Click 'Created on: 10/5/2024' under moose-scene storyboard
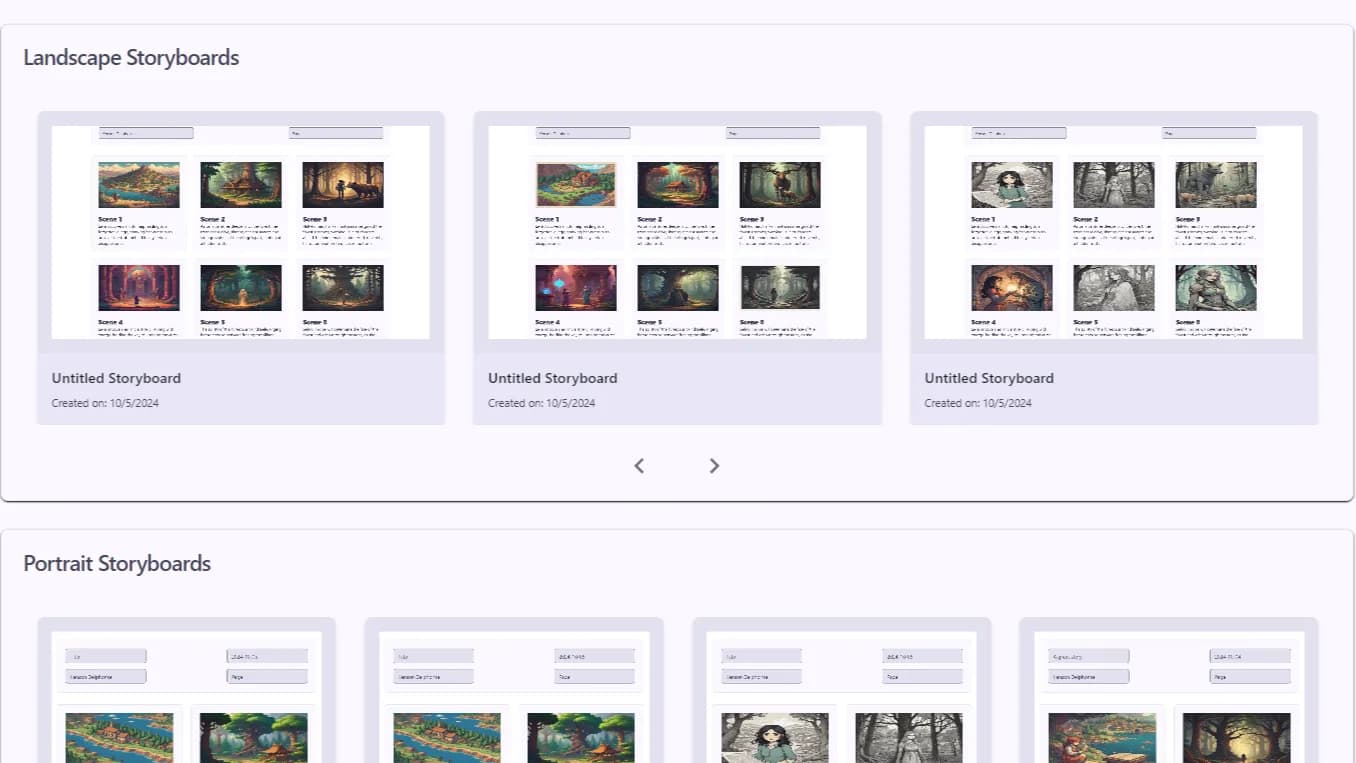 point(542,403)
